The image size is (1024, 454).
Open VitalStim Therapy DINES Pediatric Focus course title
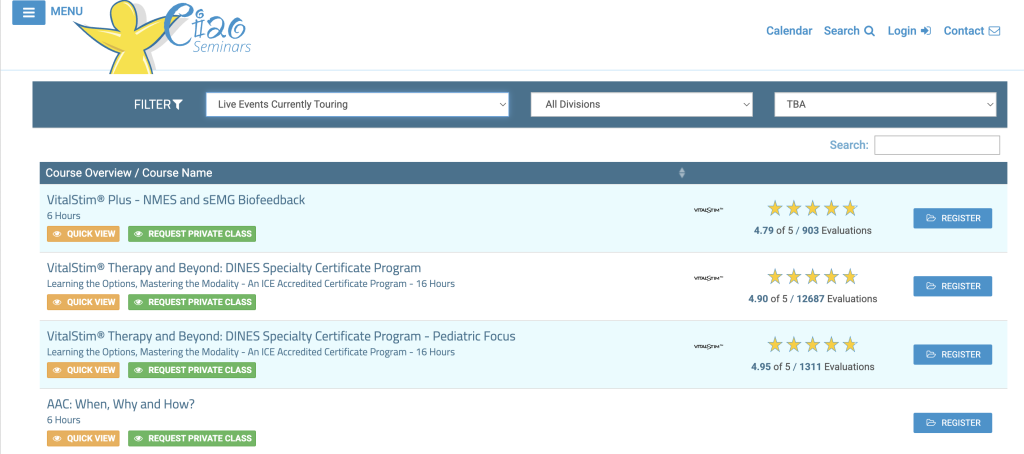pos(281,336)
